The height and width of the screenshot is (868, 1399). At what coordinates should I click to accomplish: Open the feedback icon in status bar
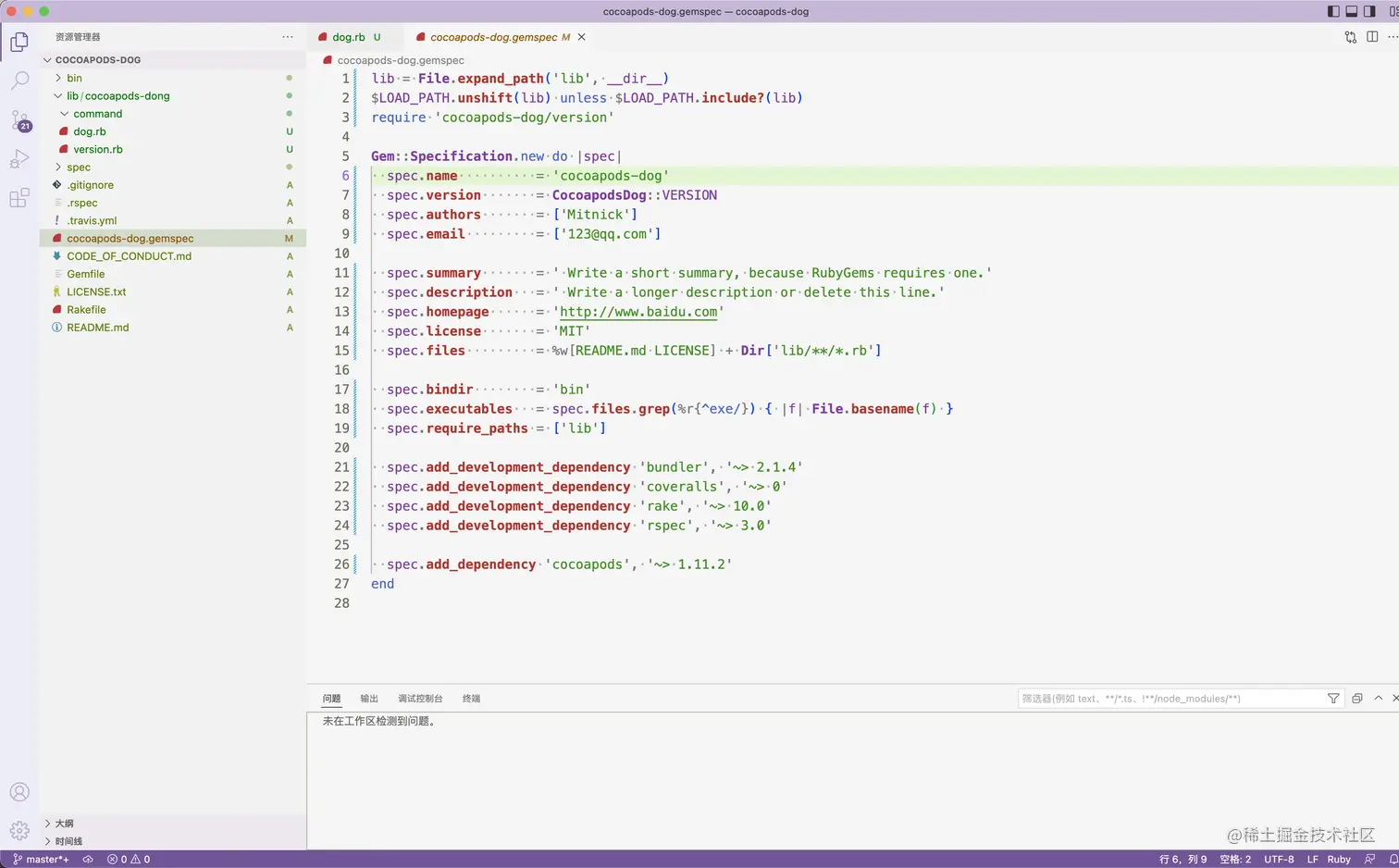pyautogui.click(x=1370, y=860)
